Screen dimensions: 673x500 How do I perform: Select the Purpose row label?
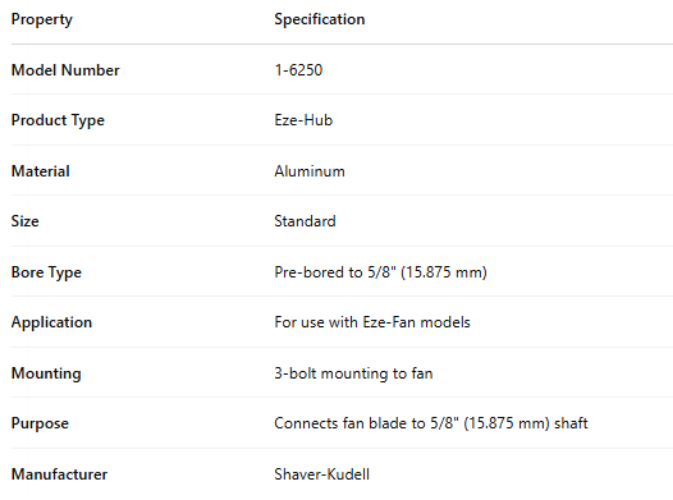point(40,423)
